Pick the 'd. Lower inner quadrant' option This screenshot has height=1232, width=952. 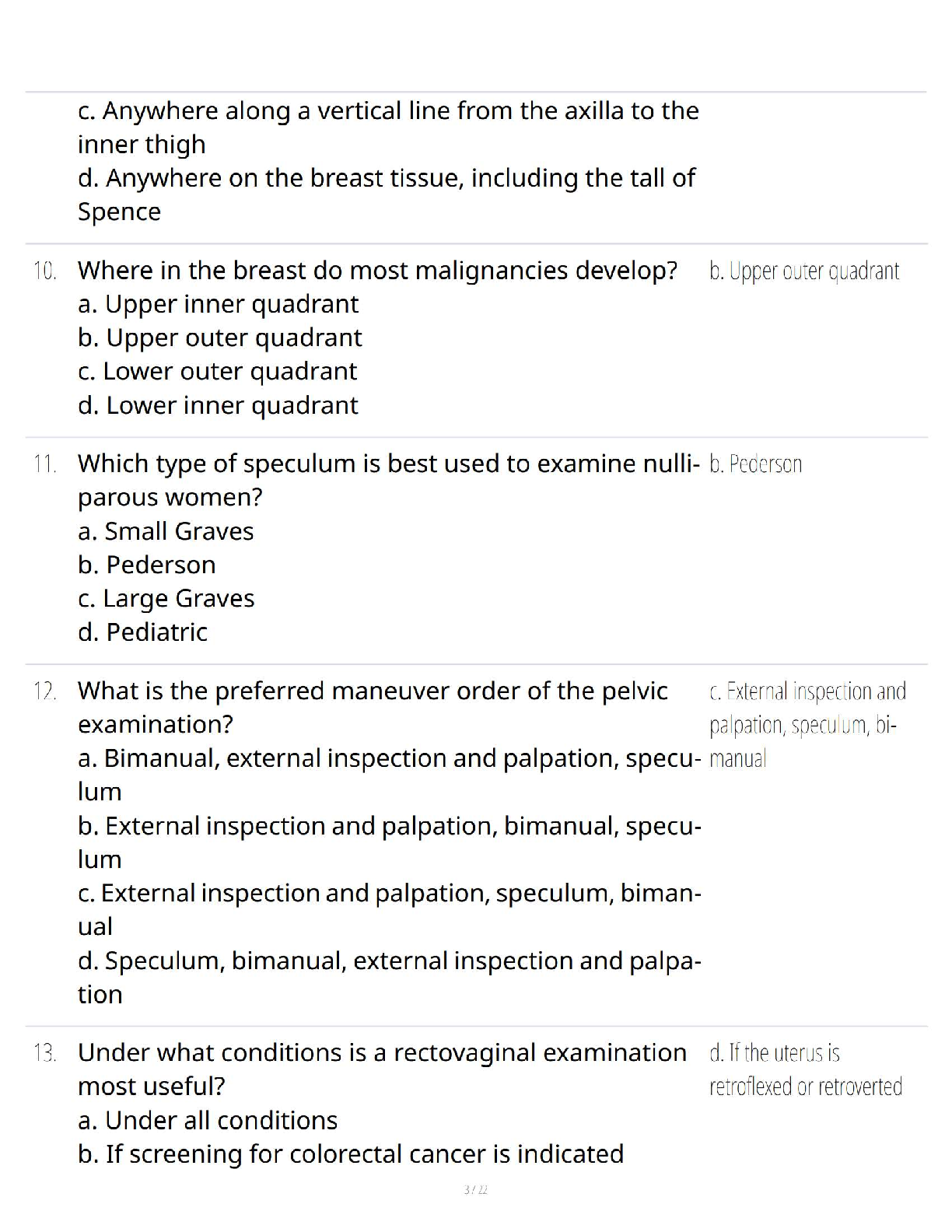coord(219,405)
